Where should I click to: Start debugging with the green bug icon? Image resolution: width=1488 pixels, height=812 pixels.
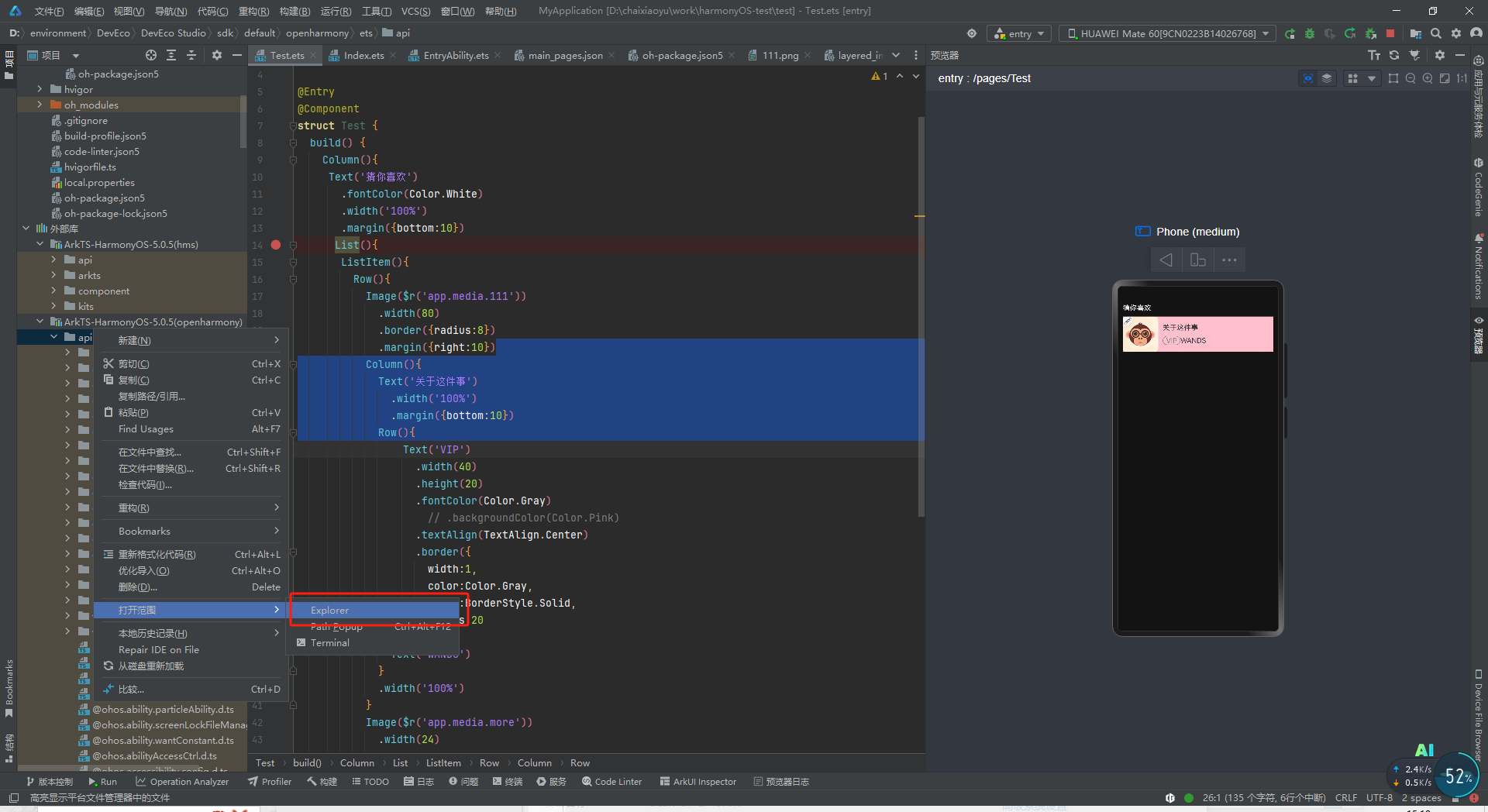[1310, 33]
